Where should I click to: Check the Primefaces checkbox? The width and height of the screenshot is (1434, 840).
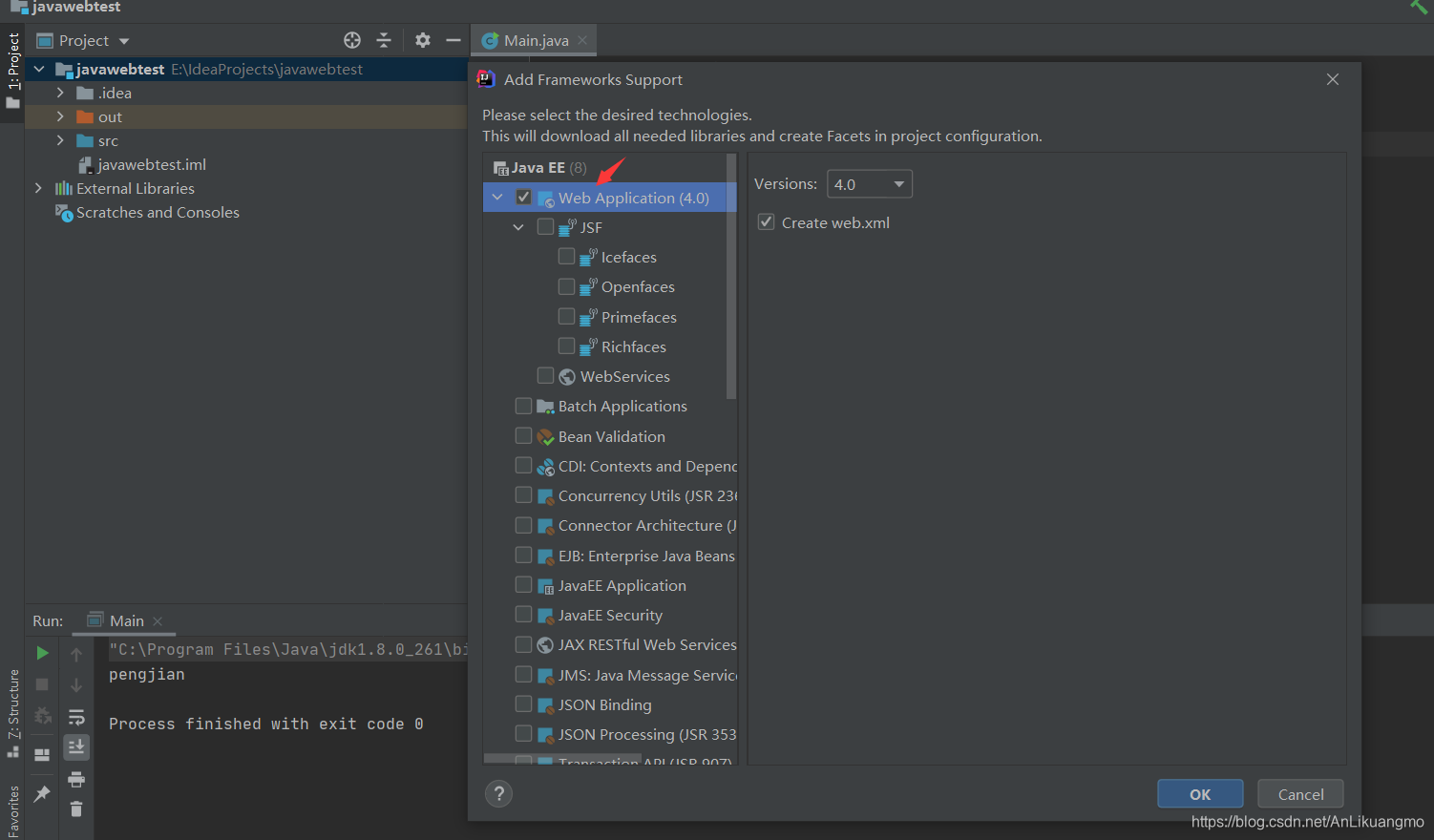pyautogui.click(x=566, y=316)
